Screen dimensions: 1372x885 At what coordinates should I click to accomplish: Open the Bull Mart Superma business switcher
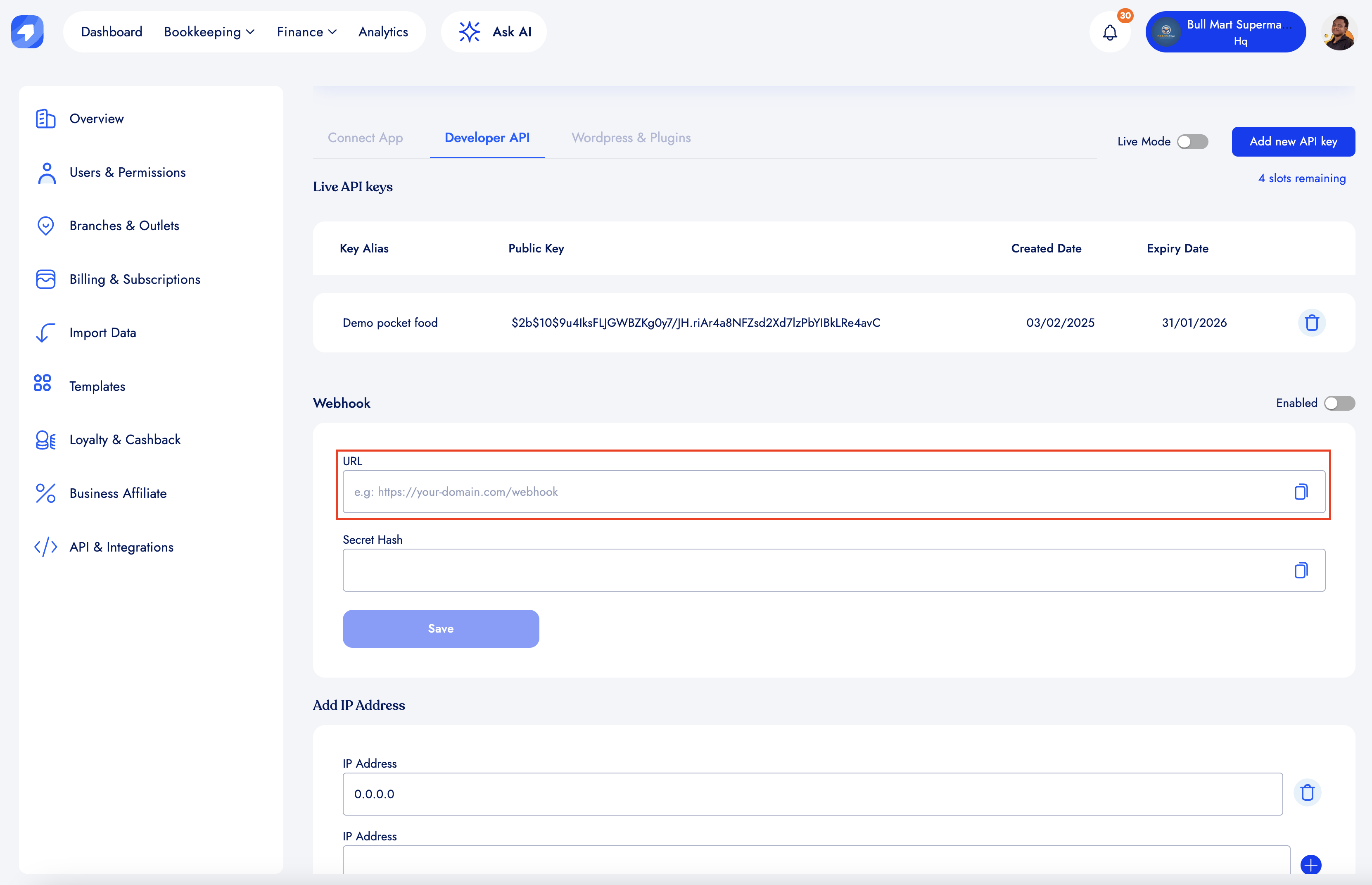pyautogui.click(x=1225, y=32)
